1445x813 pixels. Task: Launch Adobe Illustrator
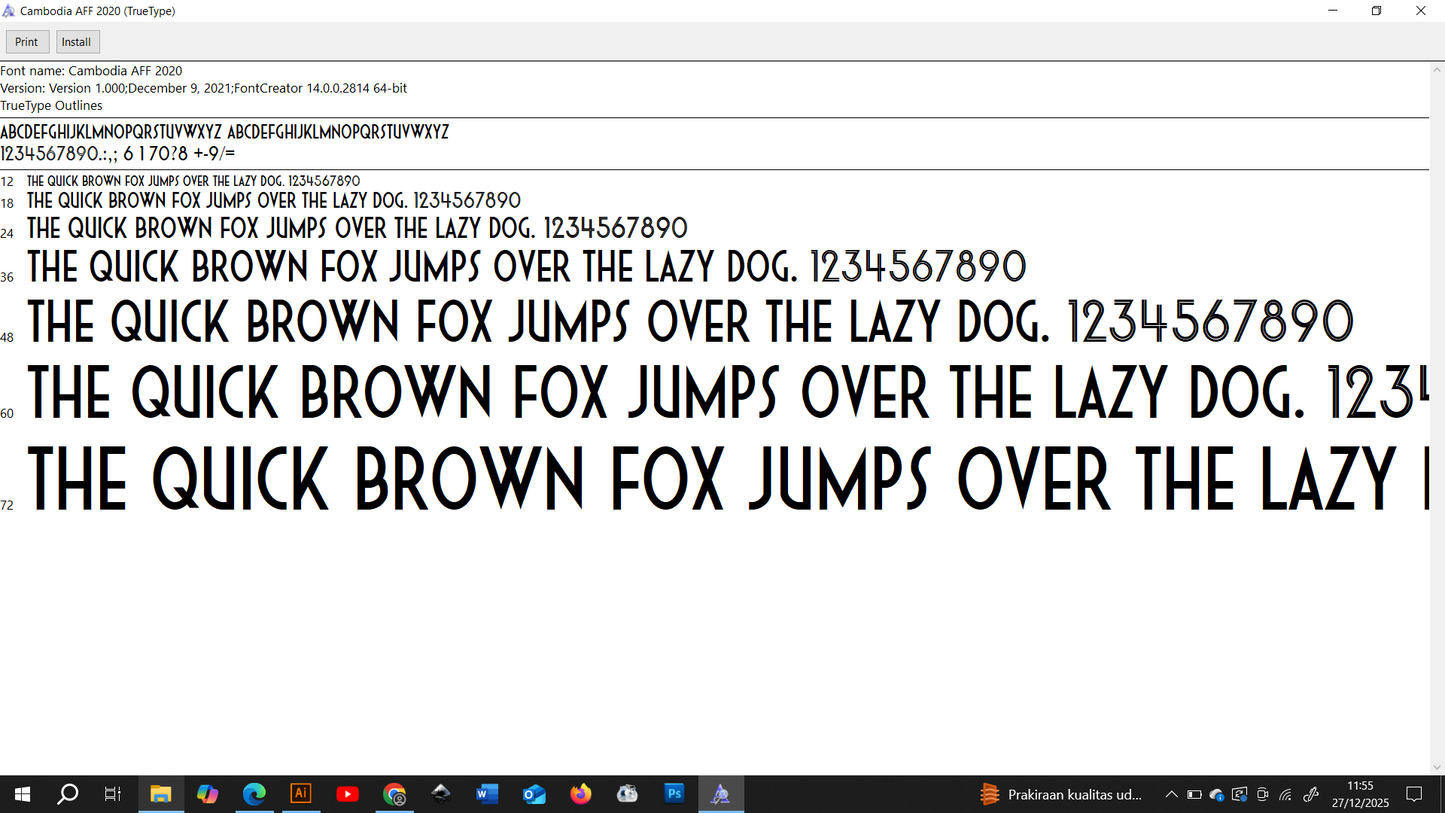pyautogui.click(x=300, y=793)
